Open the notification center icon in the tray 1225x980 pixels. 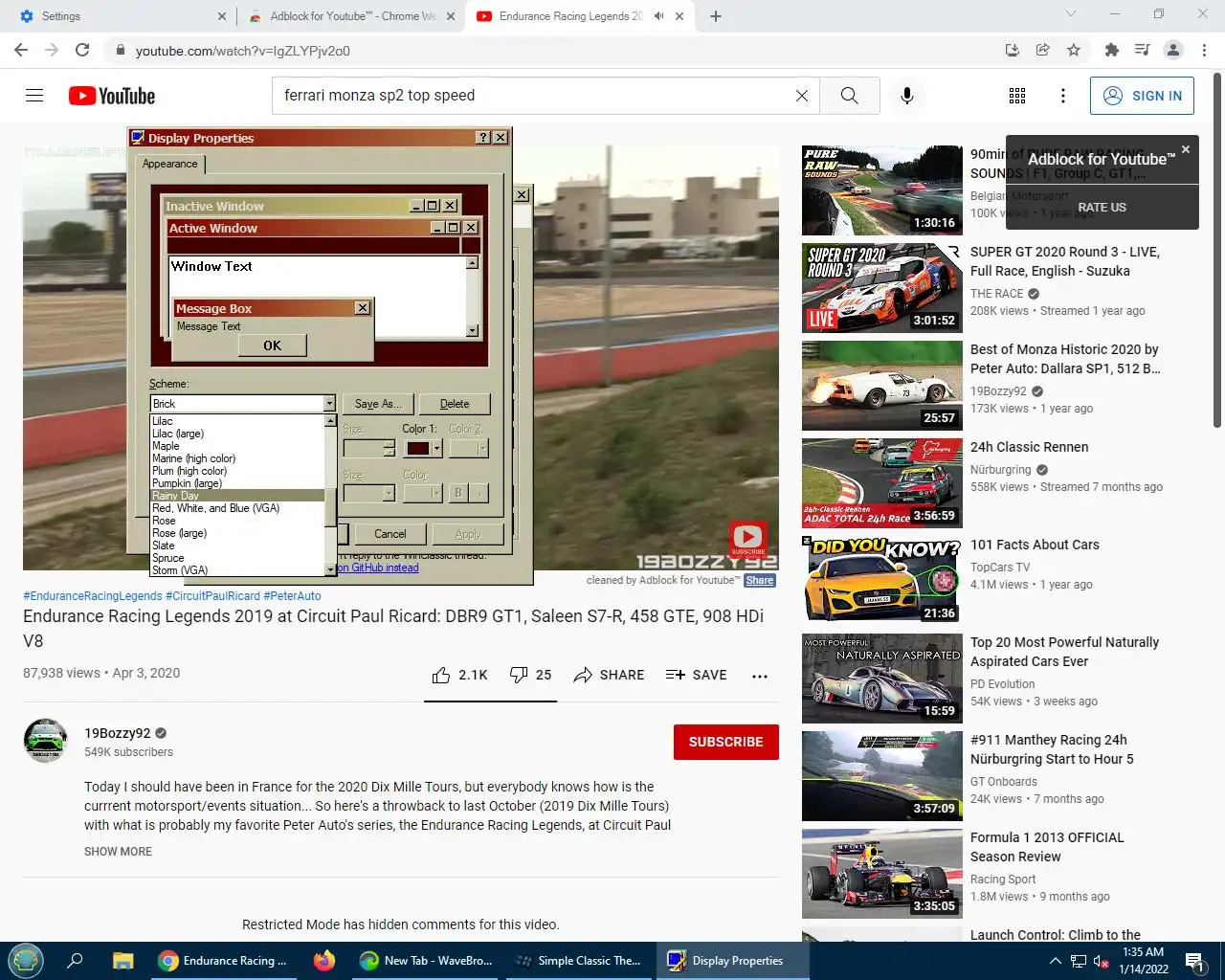[1194, 961]
